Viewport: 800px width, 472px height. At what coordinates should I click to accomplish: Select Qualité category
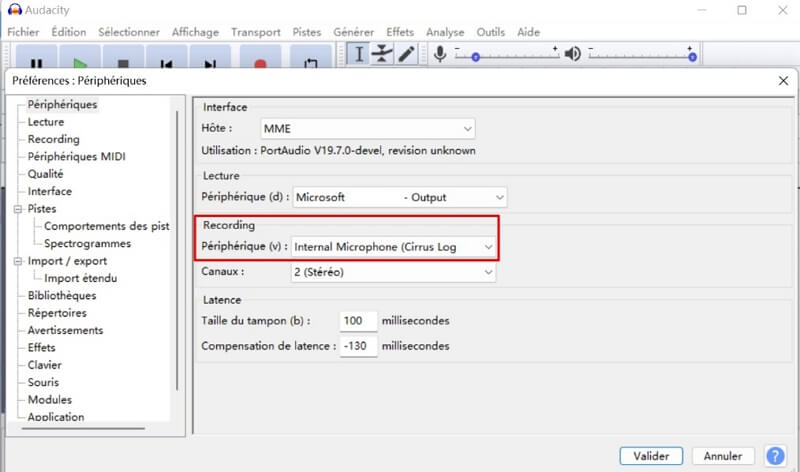point(45,174)
